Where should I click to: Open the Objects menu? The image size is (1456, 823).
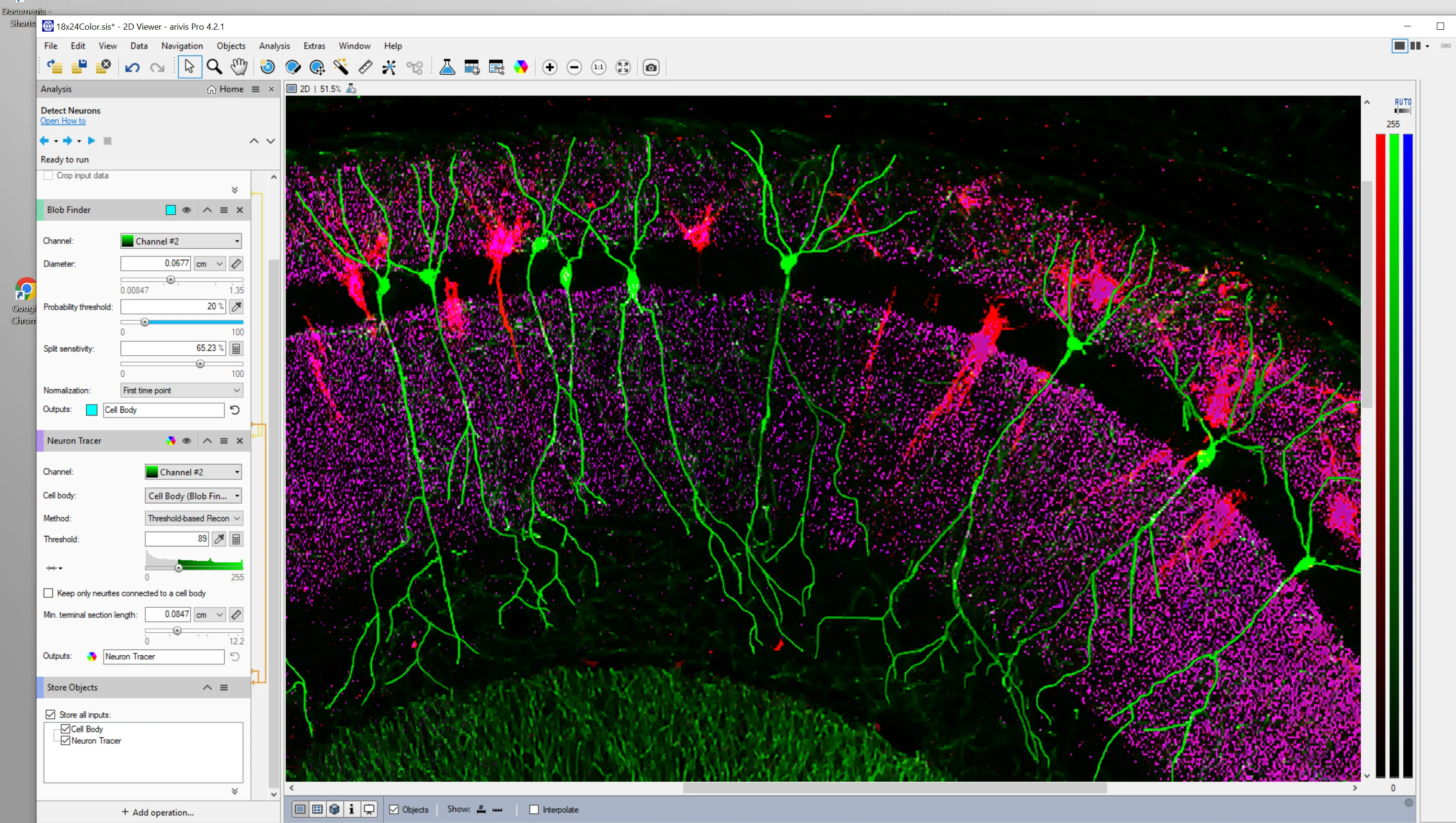[231, 46]
